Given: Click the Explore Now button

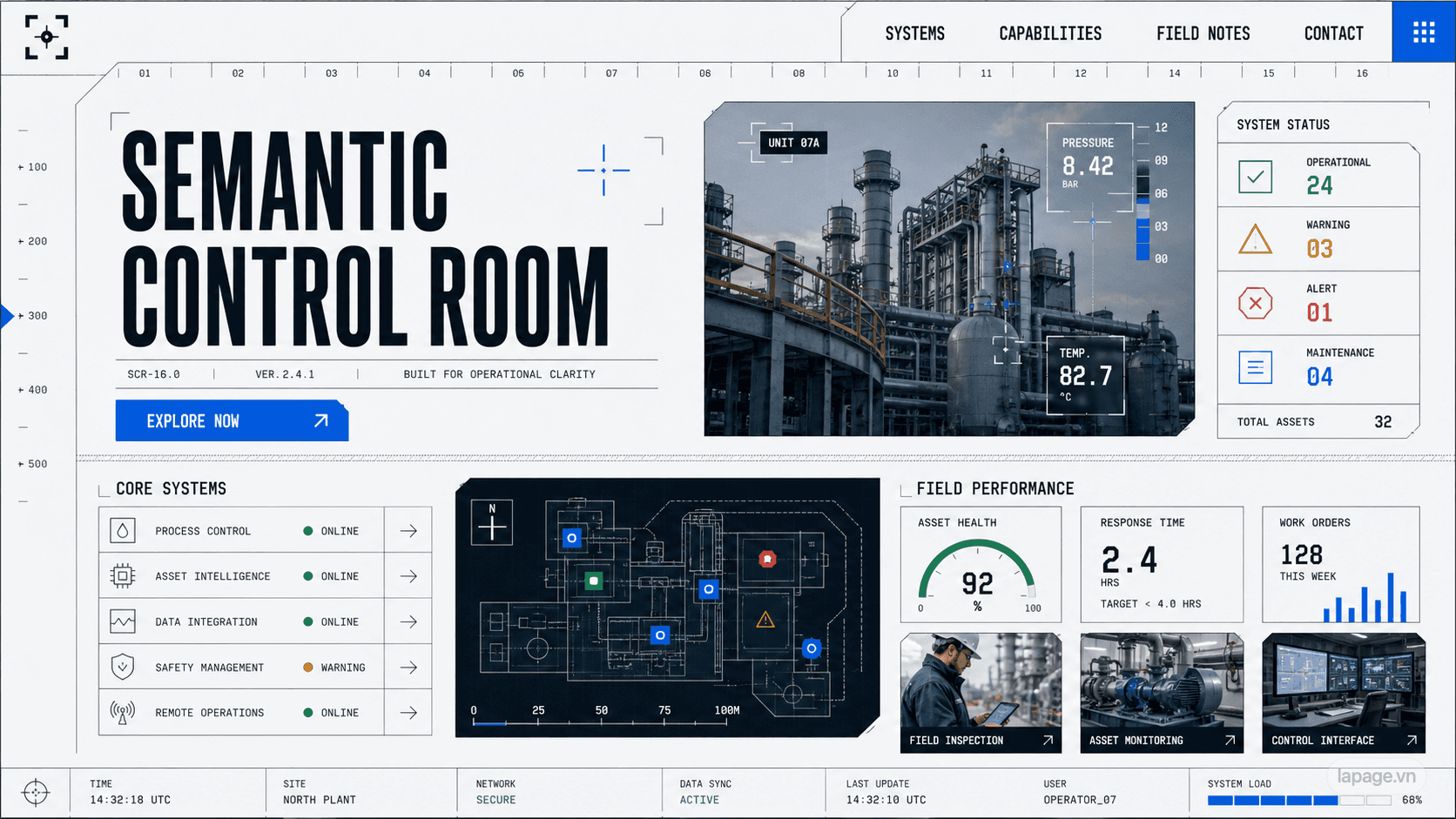Looking at the screenshot, I should pos(232,421).
